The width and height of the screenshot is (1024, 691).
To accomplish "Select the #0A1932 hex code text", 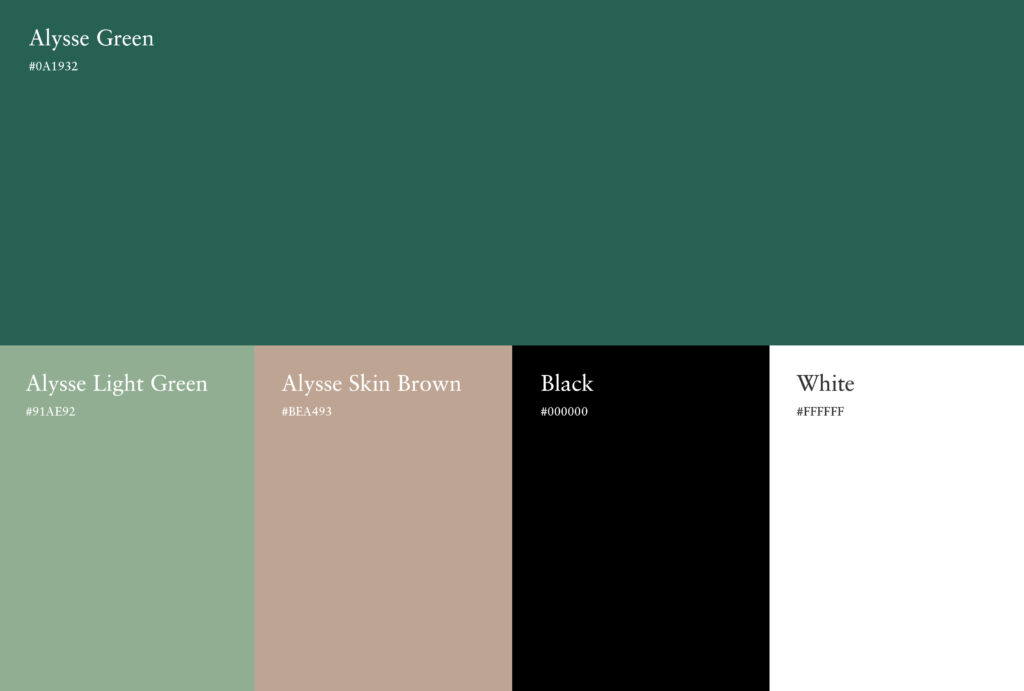I will point(54,66).
